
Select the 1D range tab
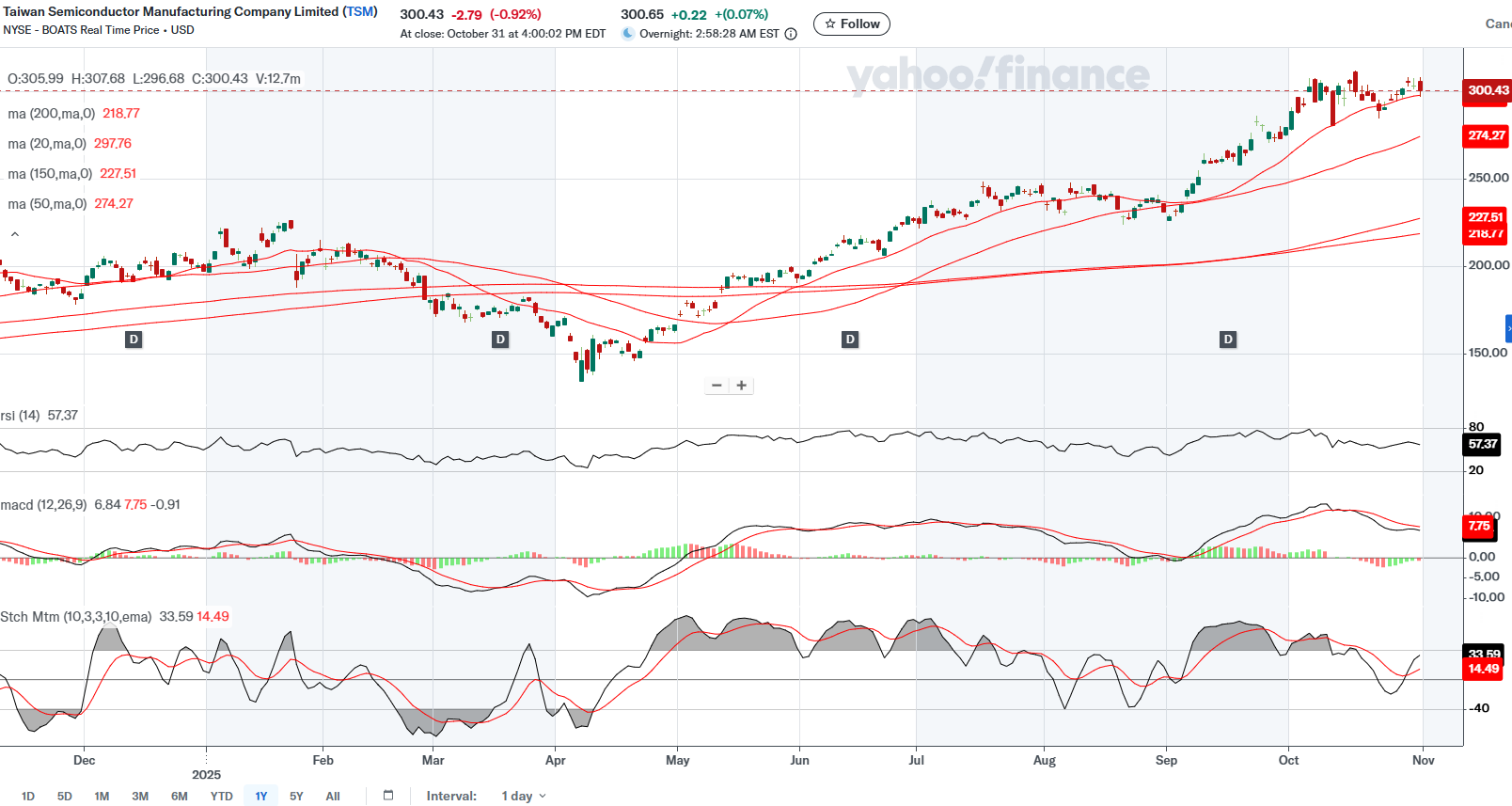(28, 796)
